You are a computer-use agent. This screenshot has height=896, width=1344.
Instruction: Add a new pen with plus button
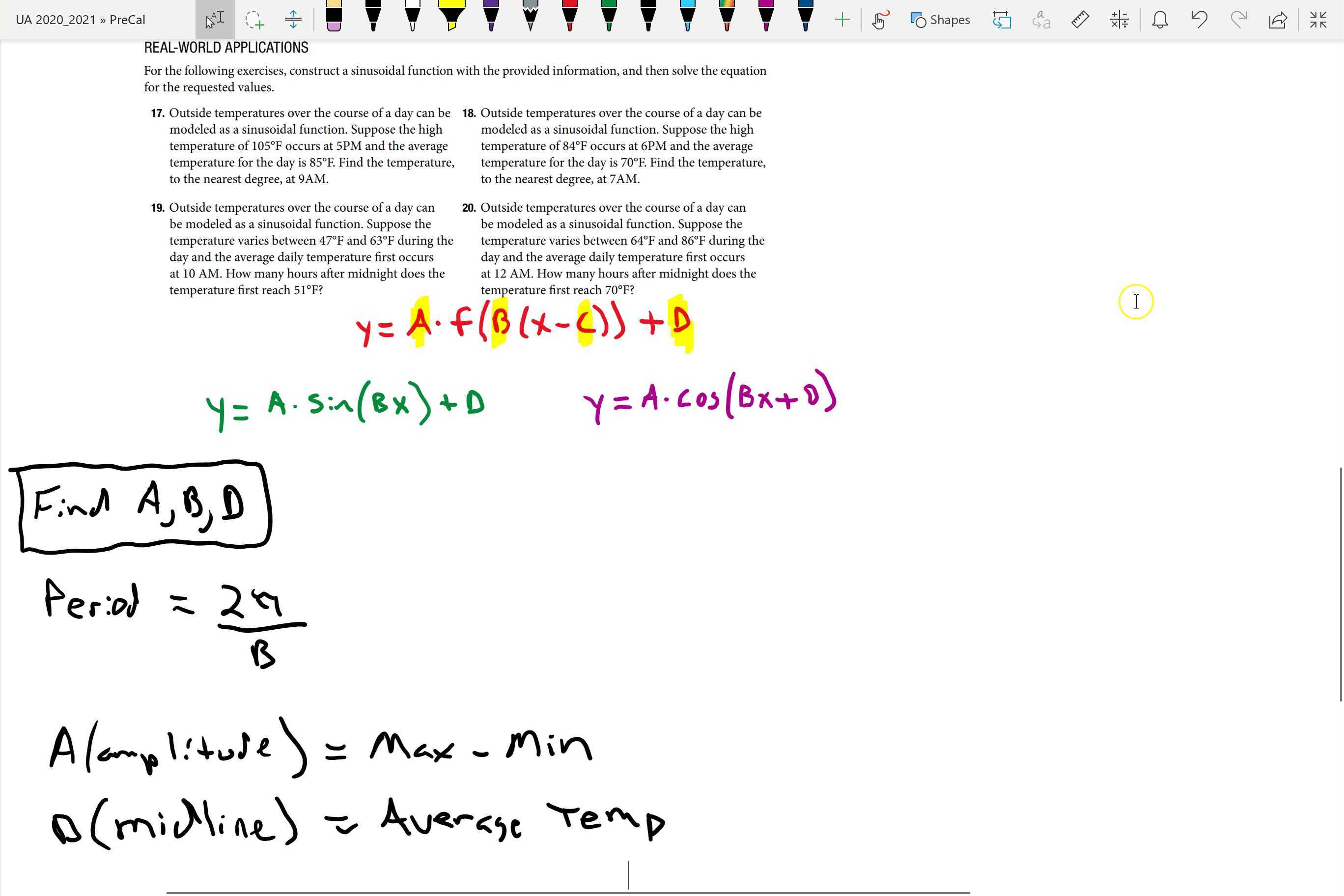coord(841,20)
